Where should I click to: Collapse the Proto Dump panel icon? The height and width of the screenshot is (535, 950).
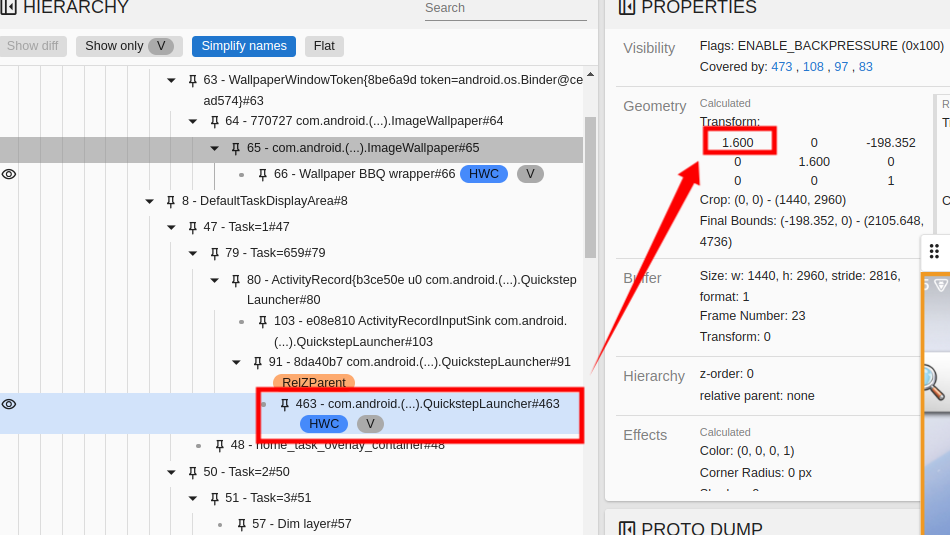[x=626, y=528]
